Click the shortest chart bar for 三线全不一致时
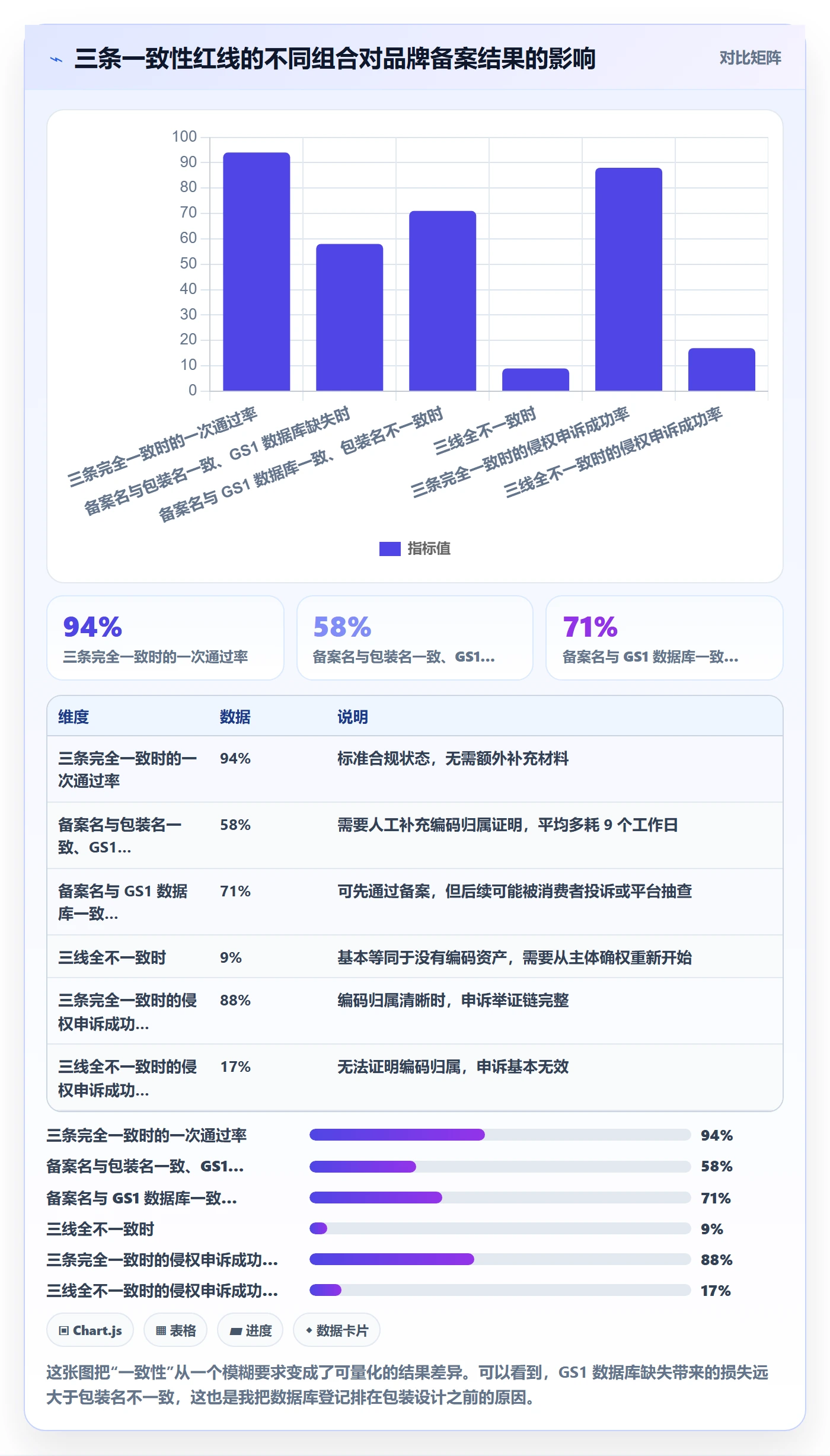The image size is (830, 1456). tap(536, 379)
